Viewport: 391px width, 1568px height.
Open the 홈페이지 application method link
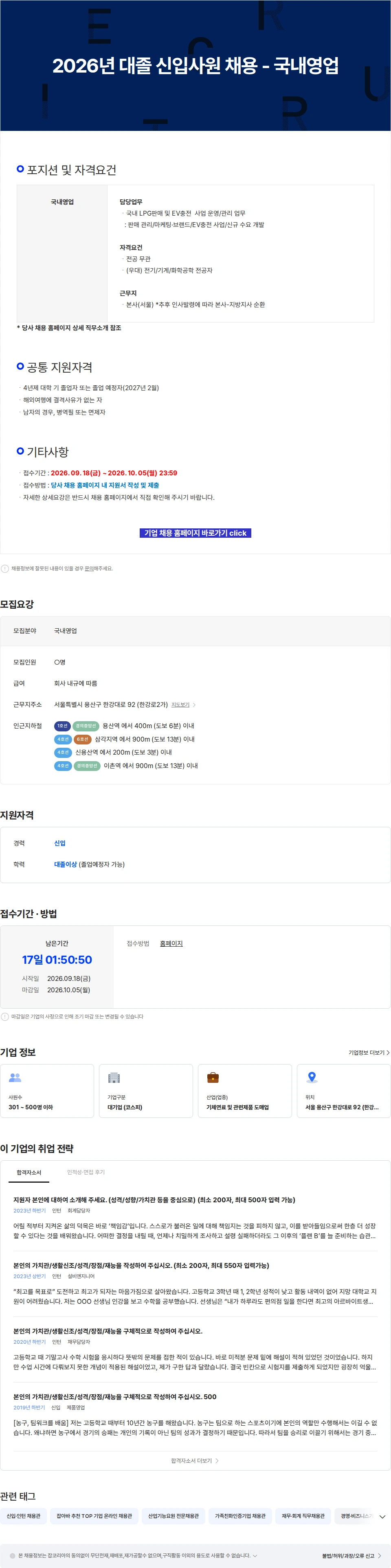pos(171,943)
